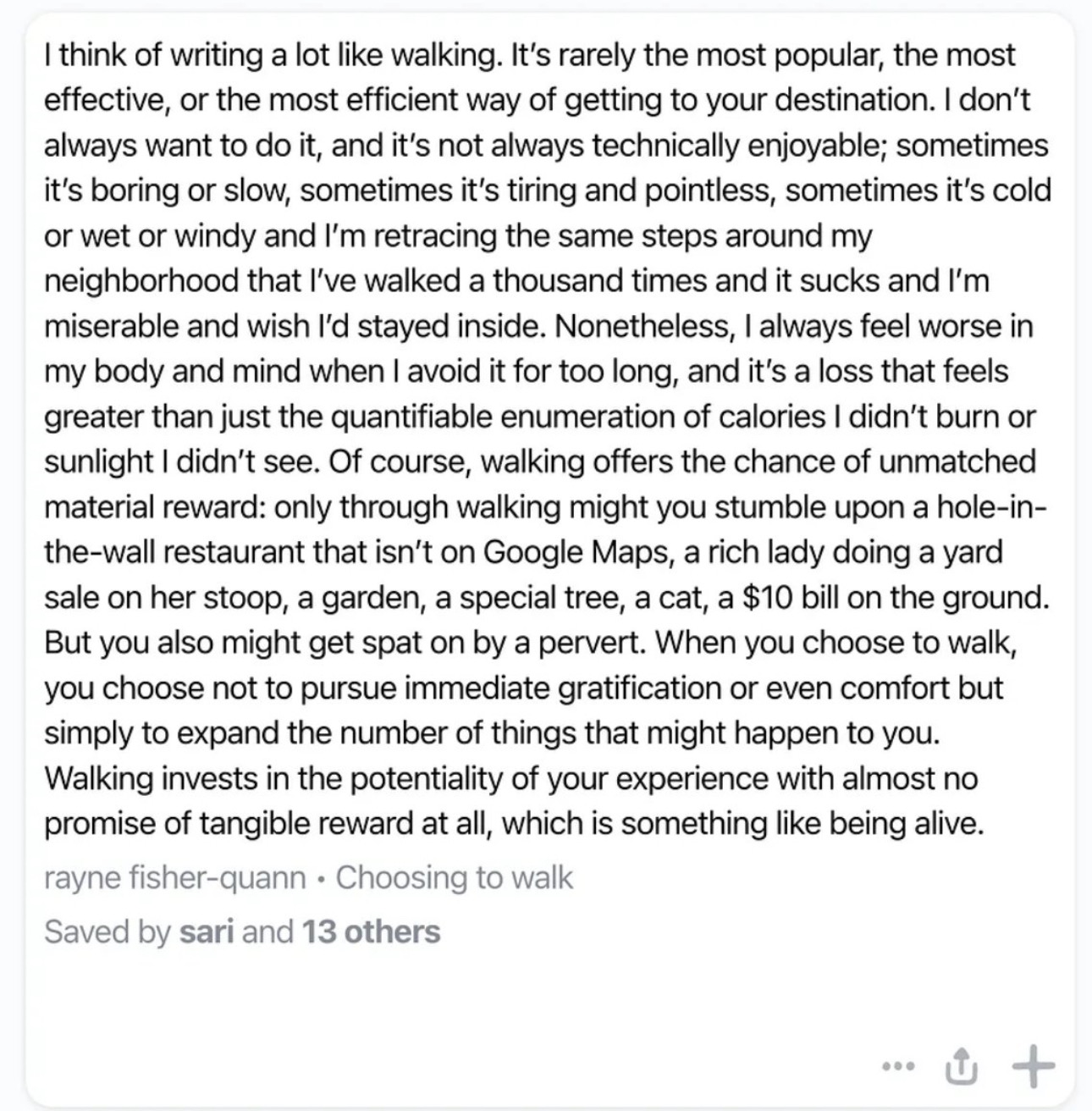
Task: Click the phrase "hole-in-" at the line end
Action: [992, 507]
